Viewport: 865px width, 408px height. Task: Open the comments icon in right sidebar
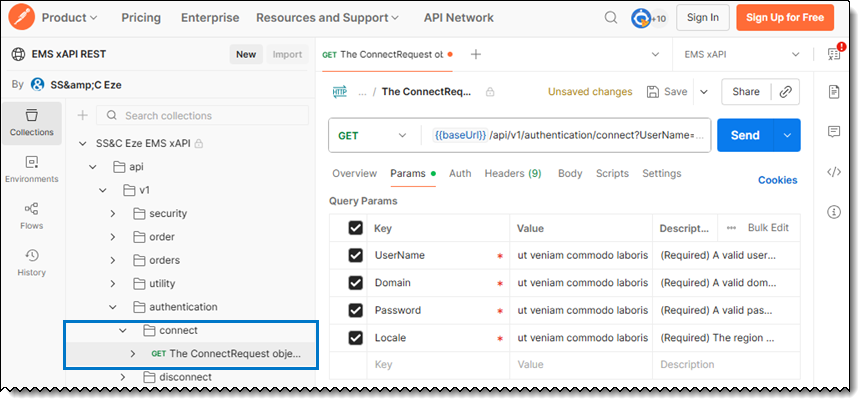834,132
